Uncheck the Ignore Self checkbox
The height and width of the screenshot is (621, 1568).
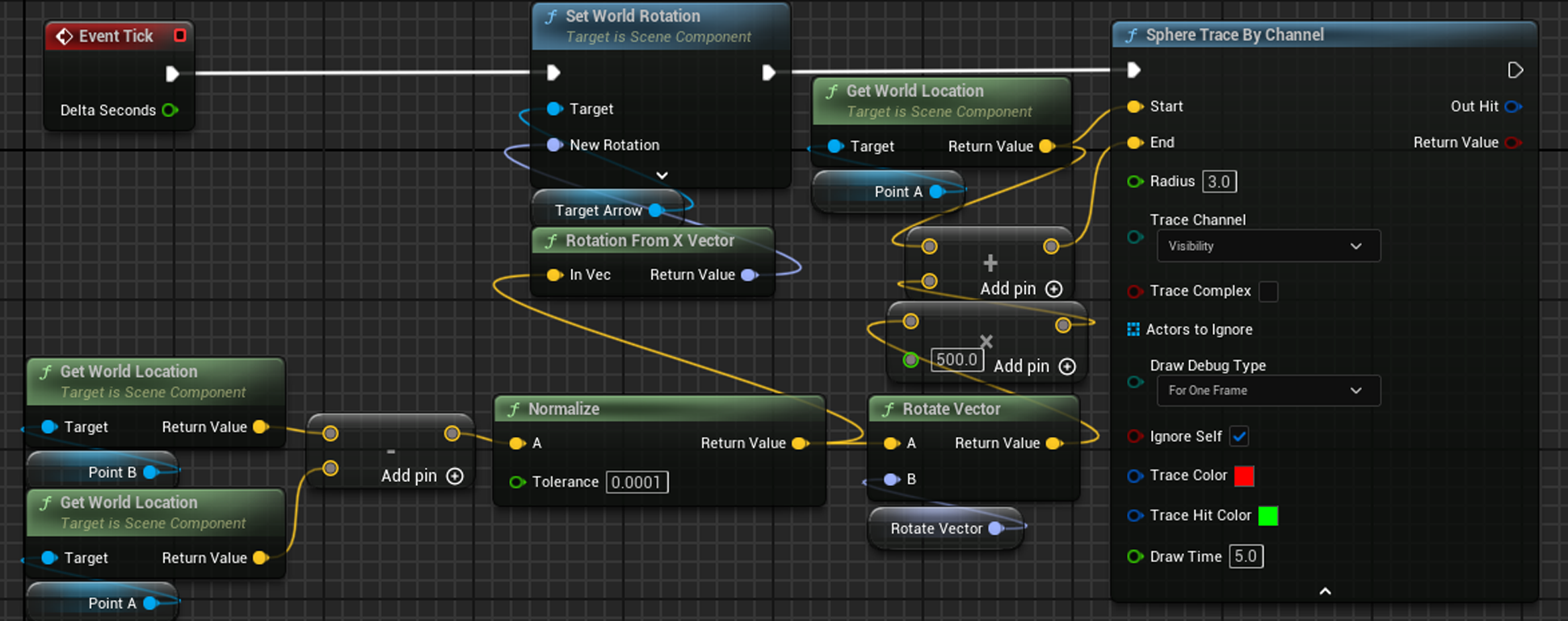click(x=1239, y=436)
